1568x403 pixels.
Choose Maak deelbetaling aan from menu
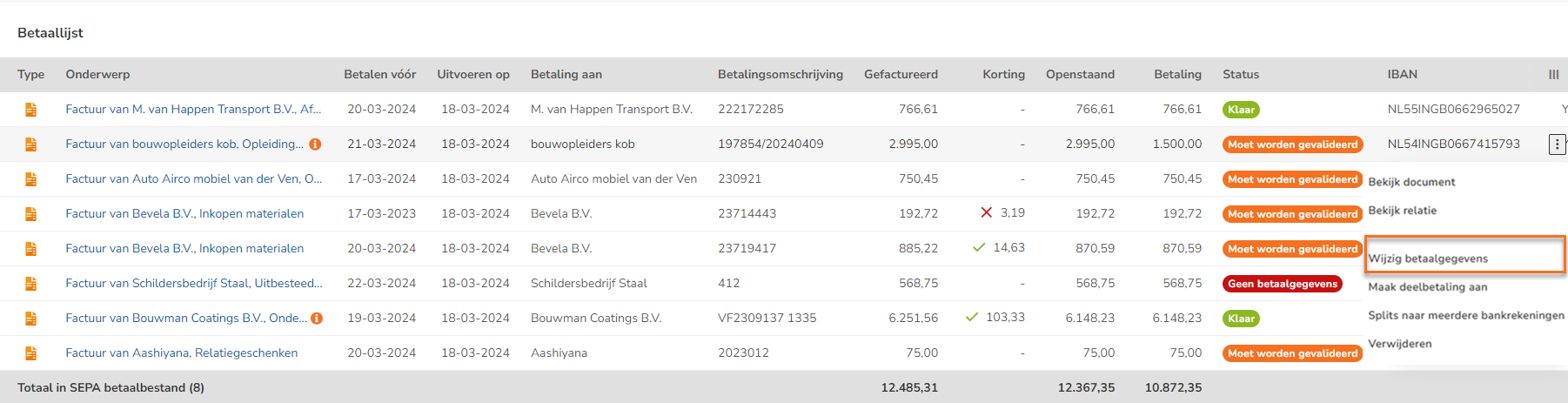(1427, 287)
